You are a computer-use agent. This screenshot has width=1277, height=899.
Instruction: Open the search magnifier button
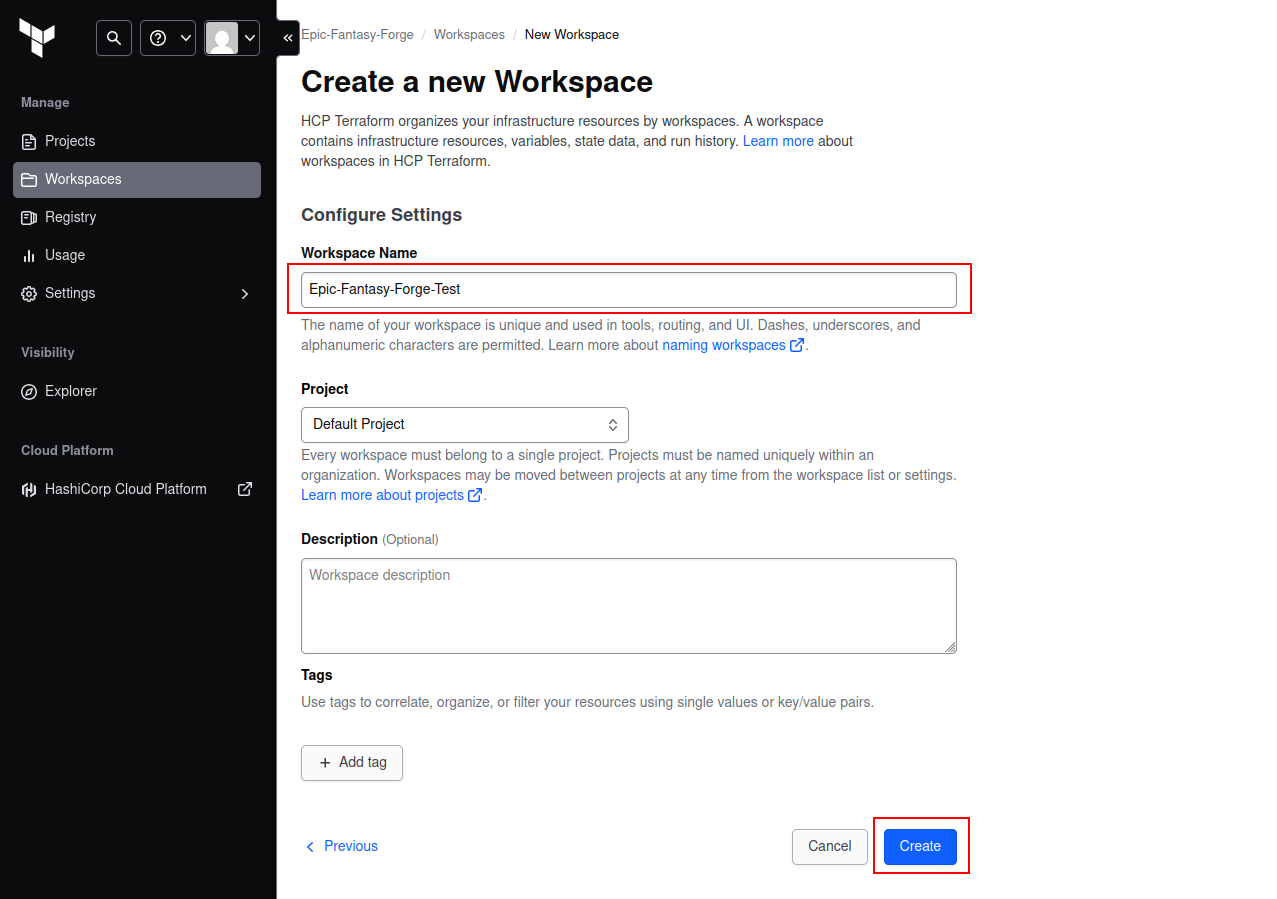(114, 38)
